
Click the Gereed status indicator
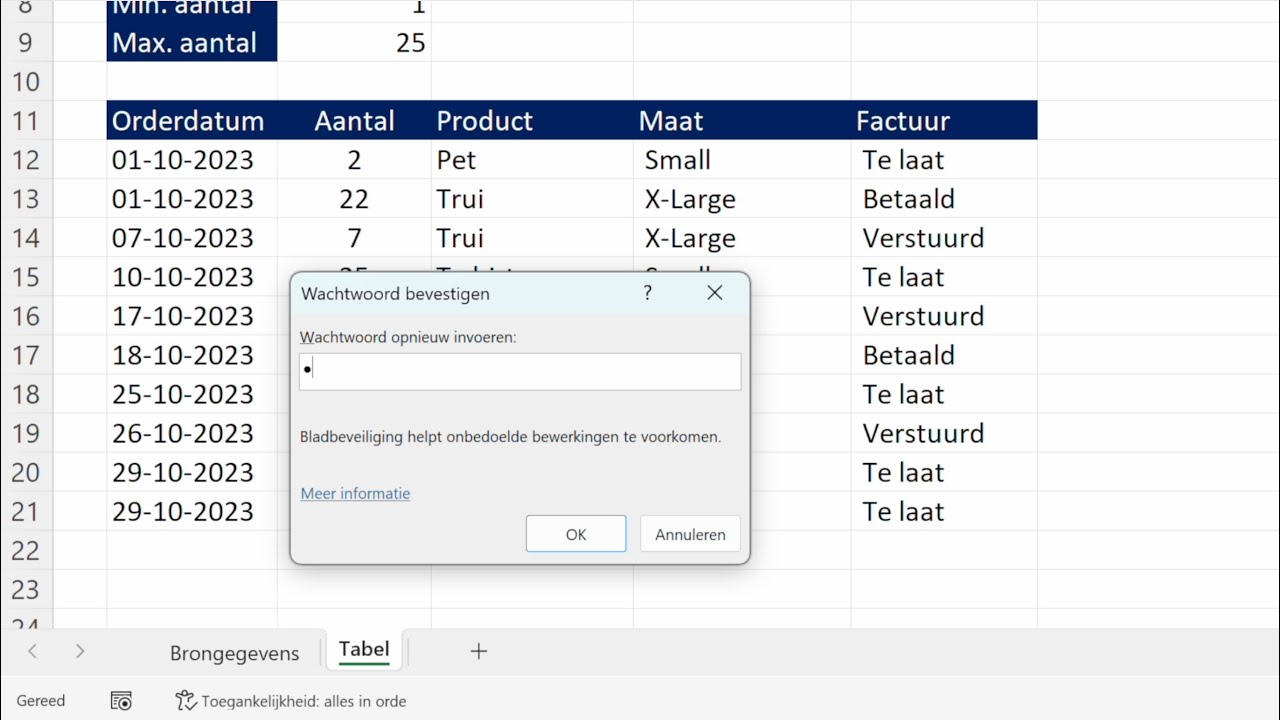coord(41,701)
